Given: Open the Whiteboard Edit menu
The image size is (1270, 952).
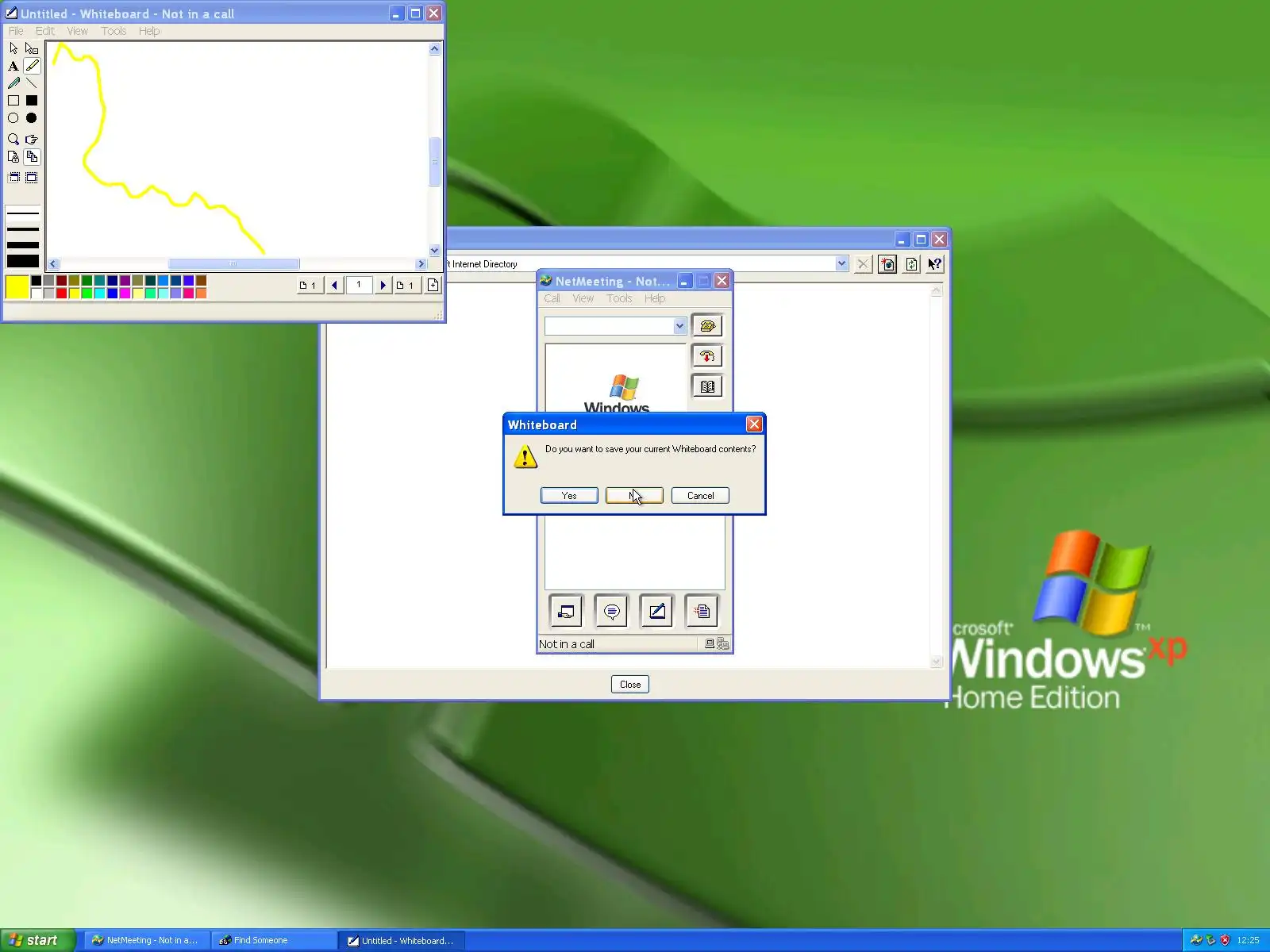Looking at the screenshot, I should 45,31.
